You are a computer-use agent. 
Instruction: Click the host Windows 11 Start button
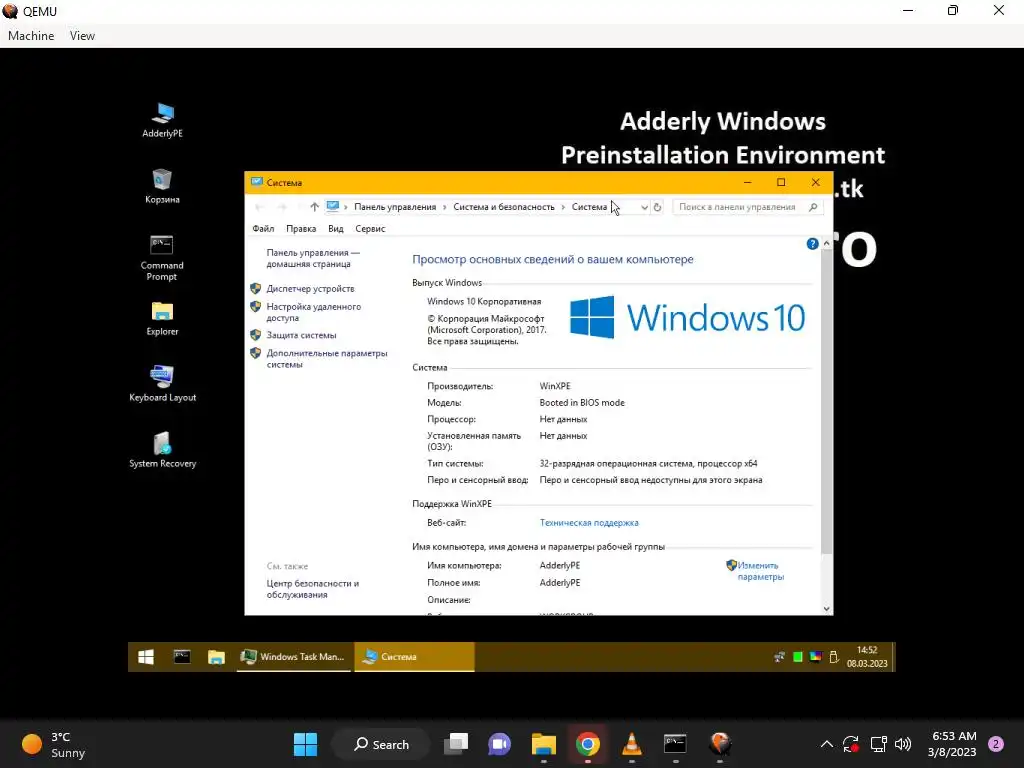(305, 744)
